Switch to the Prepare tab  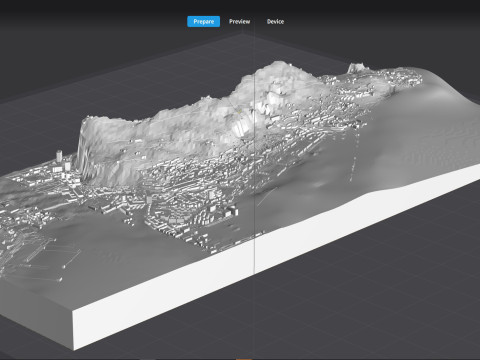pyautogui.click(x=203, y=22)
